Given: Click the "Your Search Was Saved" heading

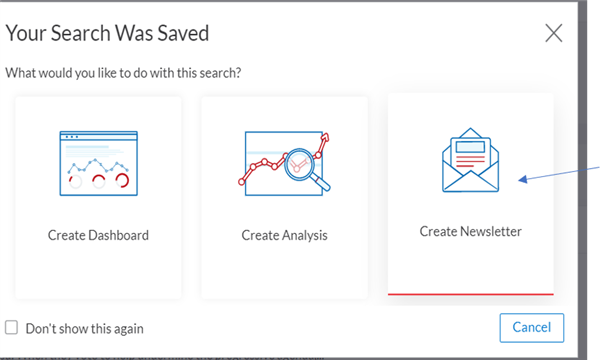Looking at the screenshot, I should tap(107, 33).
